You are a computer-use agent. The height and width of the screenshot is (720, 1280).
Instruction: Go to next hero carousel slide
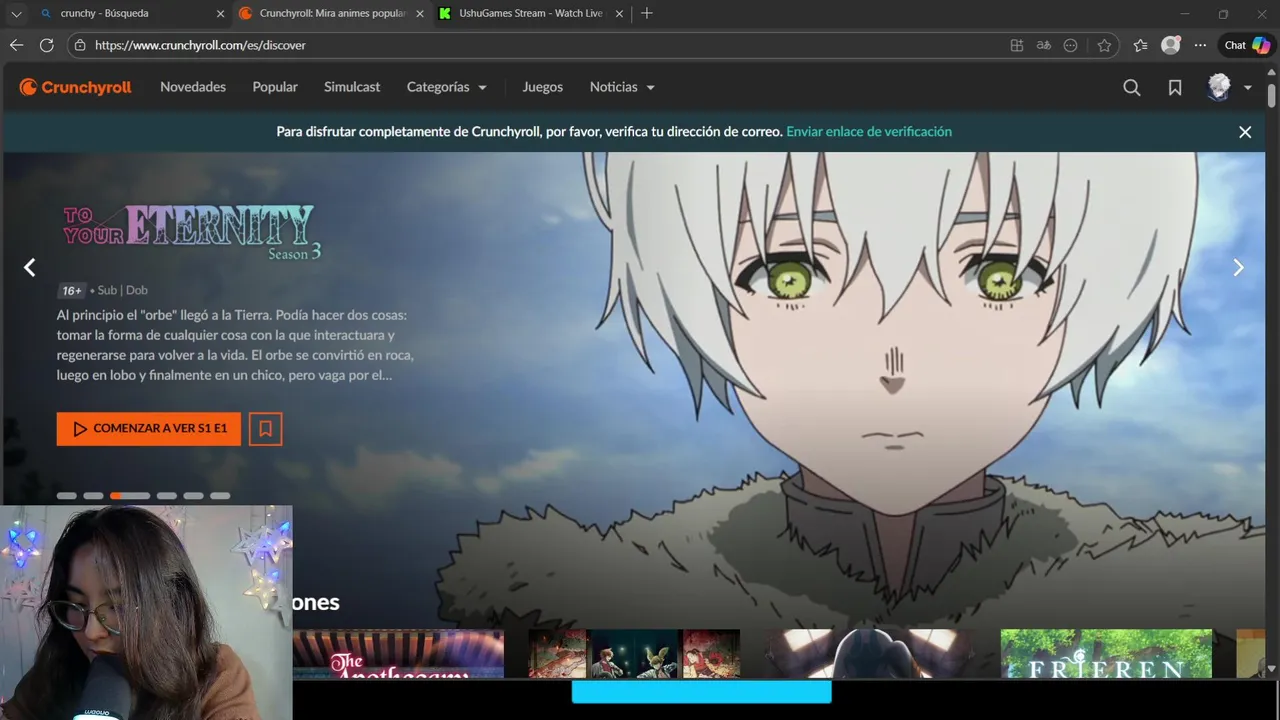pos(1238,267)
